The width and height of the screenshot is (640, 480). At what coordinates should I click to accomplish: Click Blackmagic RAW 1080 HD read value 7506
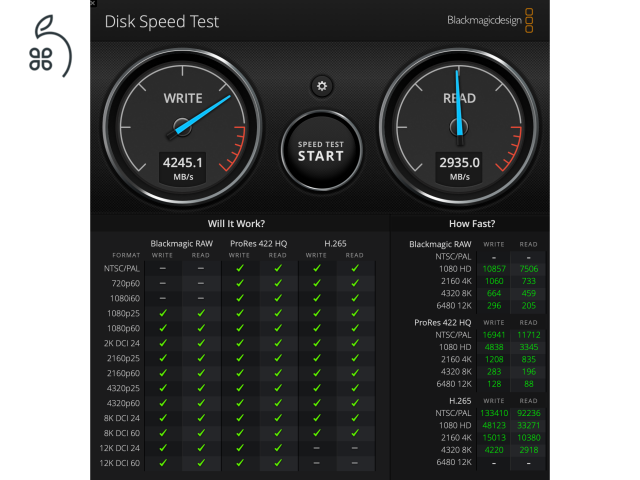(x=529, y=269)
